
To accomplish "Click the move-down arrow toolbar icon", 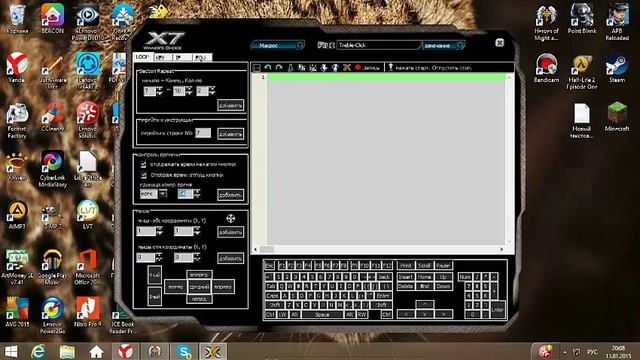I will [x=324, y=67].
